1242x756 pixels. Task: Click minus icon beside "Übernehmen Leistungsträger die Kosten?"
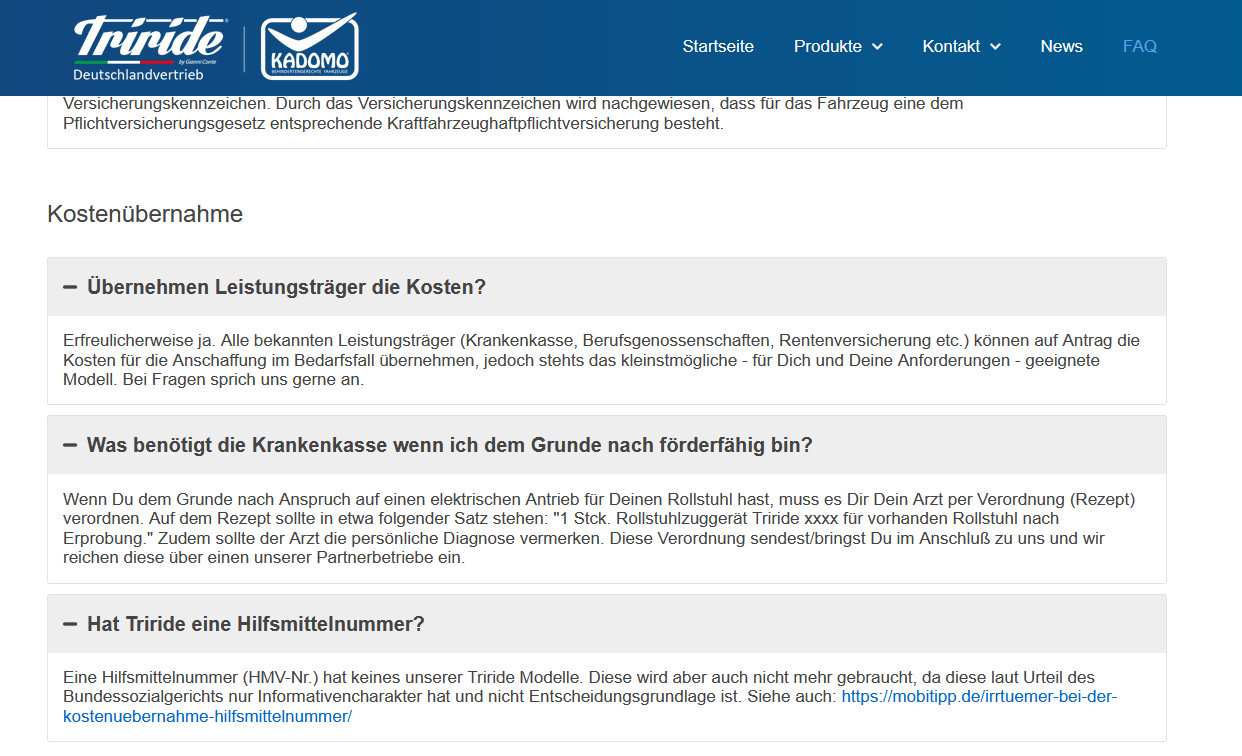click(x=70, y=287)
